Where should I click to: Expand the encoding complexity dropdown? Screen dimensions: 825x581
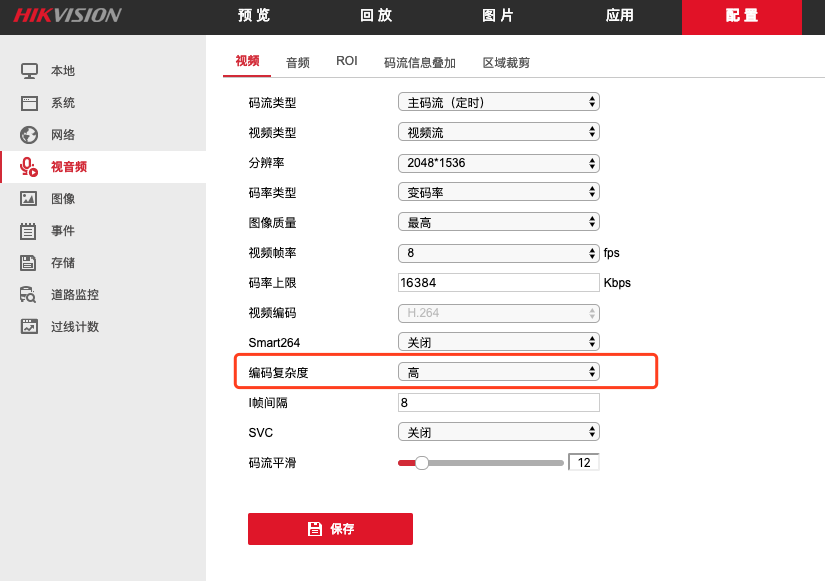coord(498,372)
